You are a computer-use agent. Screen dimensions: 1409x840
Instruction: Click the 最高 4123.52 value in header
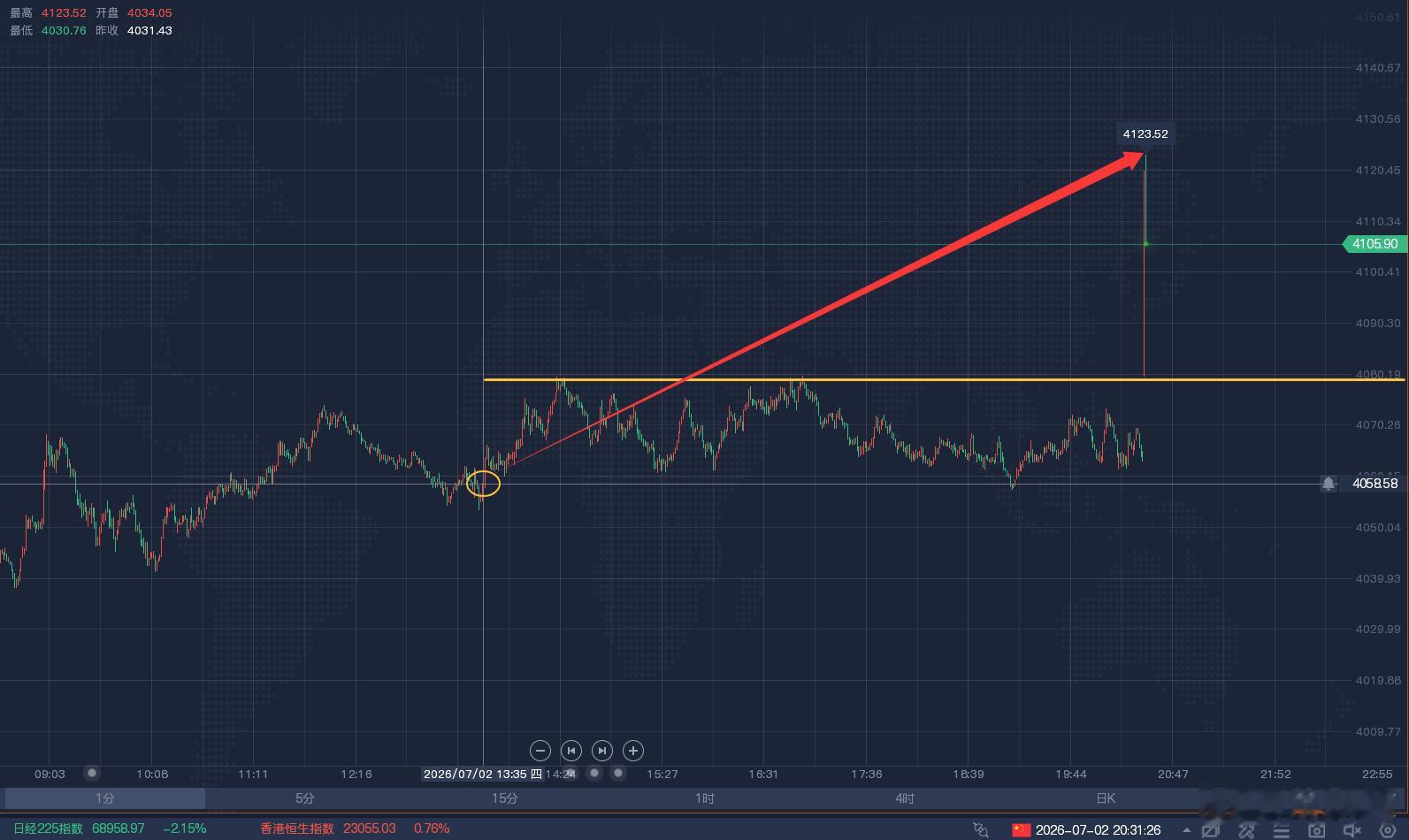(x=64, y=13)
